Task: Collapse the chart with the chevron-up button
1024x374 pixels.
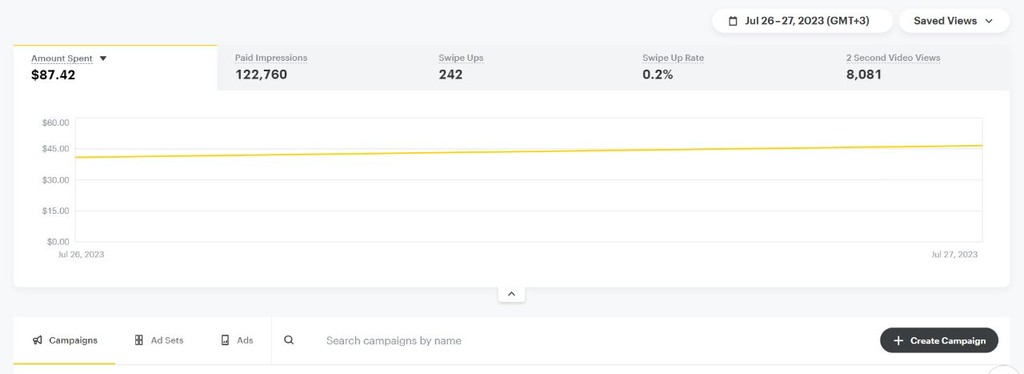Action: click(x=511, y=294)
